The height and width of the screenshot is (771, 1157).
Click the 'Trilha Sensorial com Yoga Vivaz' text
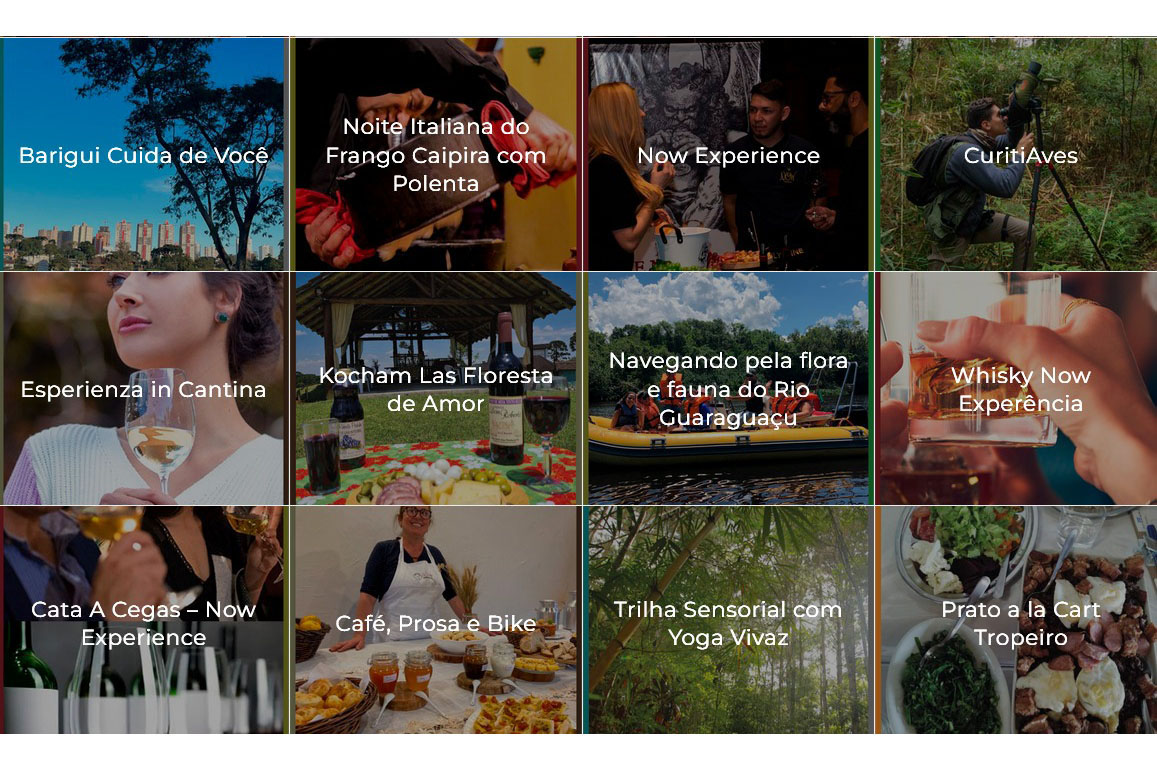(728, 623)
